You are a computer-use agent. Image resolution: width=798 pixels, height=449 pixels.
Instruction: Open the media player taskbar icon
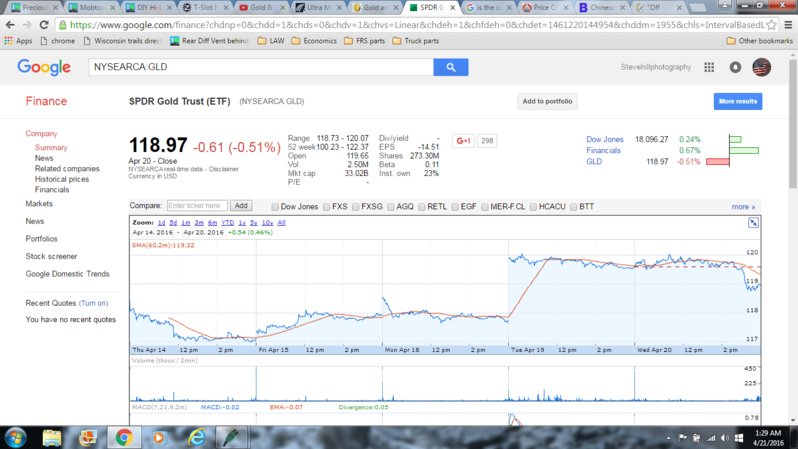[x=159, y=437]
